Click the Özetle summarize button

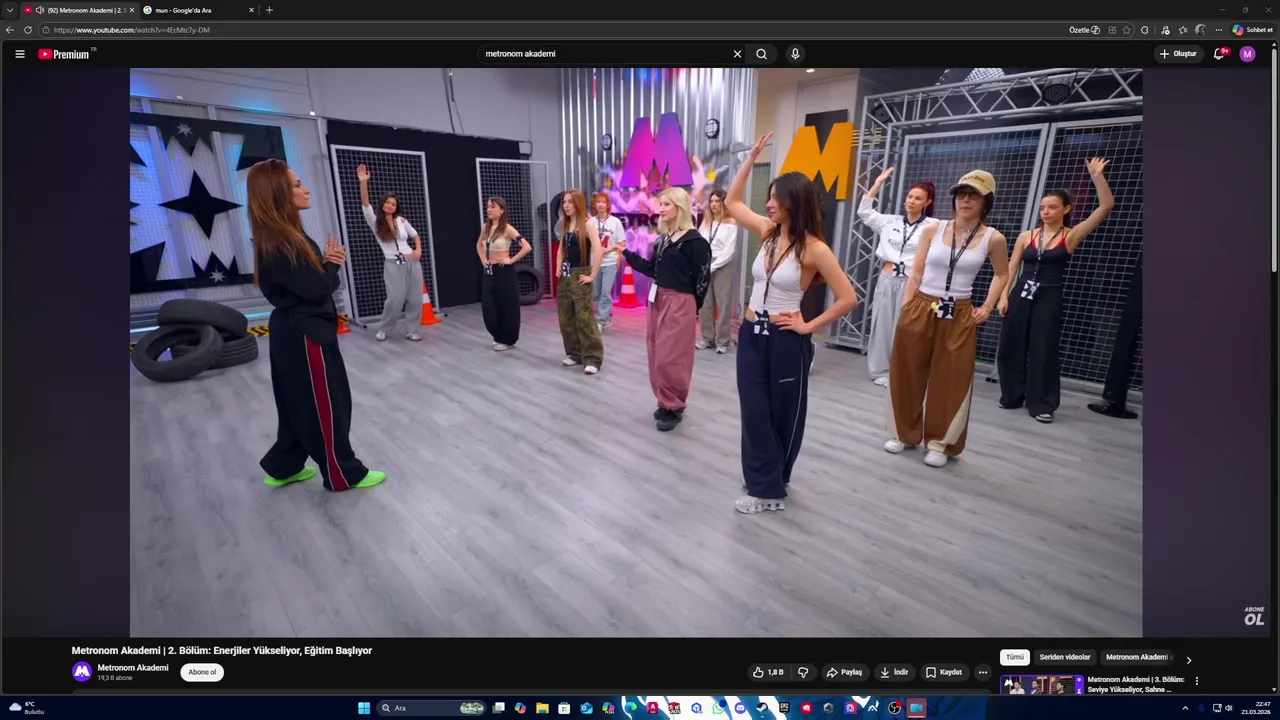coord(1084,30)
